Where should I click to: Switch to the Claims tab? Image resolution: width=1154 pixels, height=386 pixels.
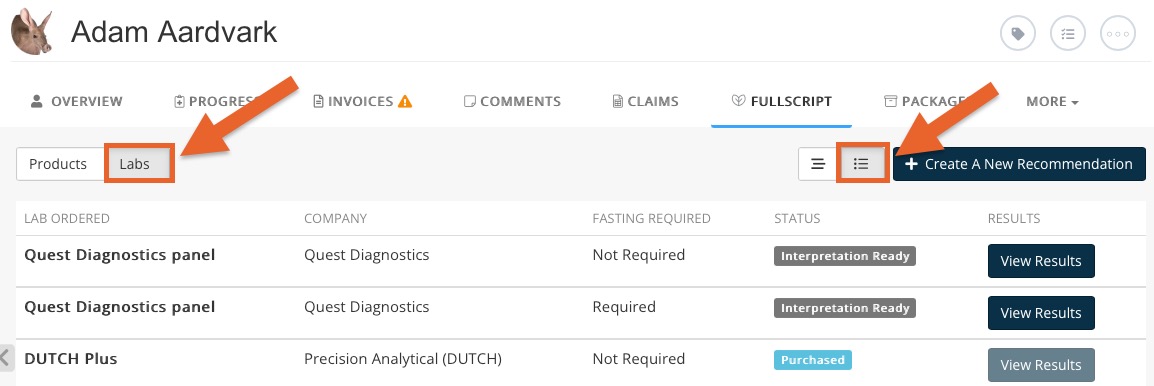click(x=645, y=102)
